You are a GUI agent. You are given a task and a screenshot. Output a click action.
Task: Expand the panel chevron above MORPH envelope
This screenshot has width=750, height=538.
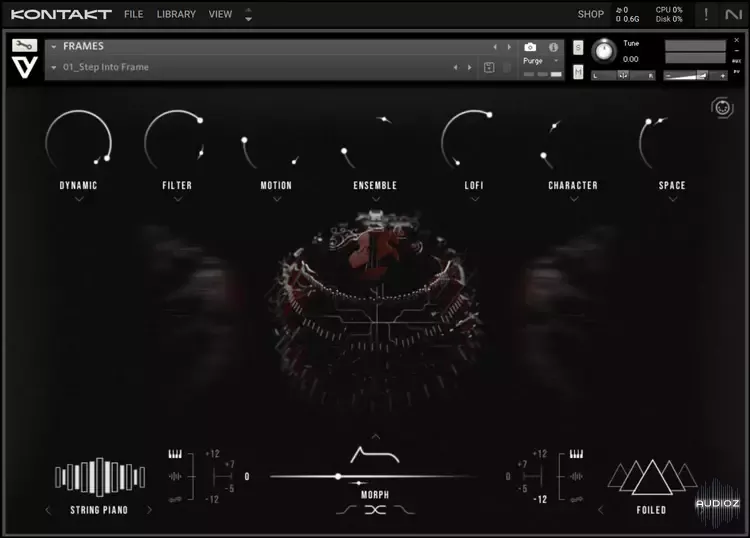click(x=376, y=436)
